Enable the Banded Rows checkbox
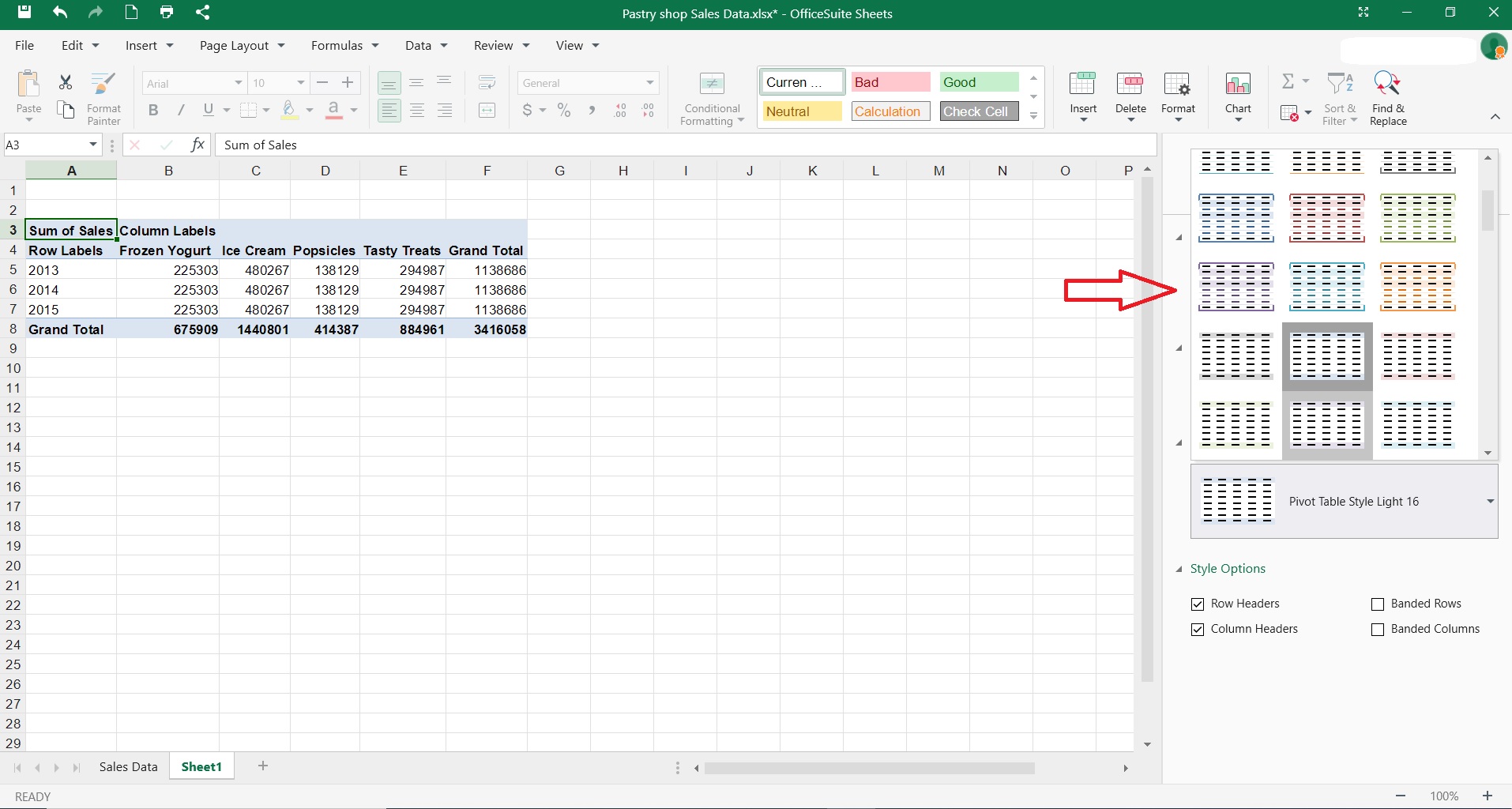This screenshot has width=1512, height=809. [x=1378, y=604]
